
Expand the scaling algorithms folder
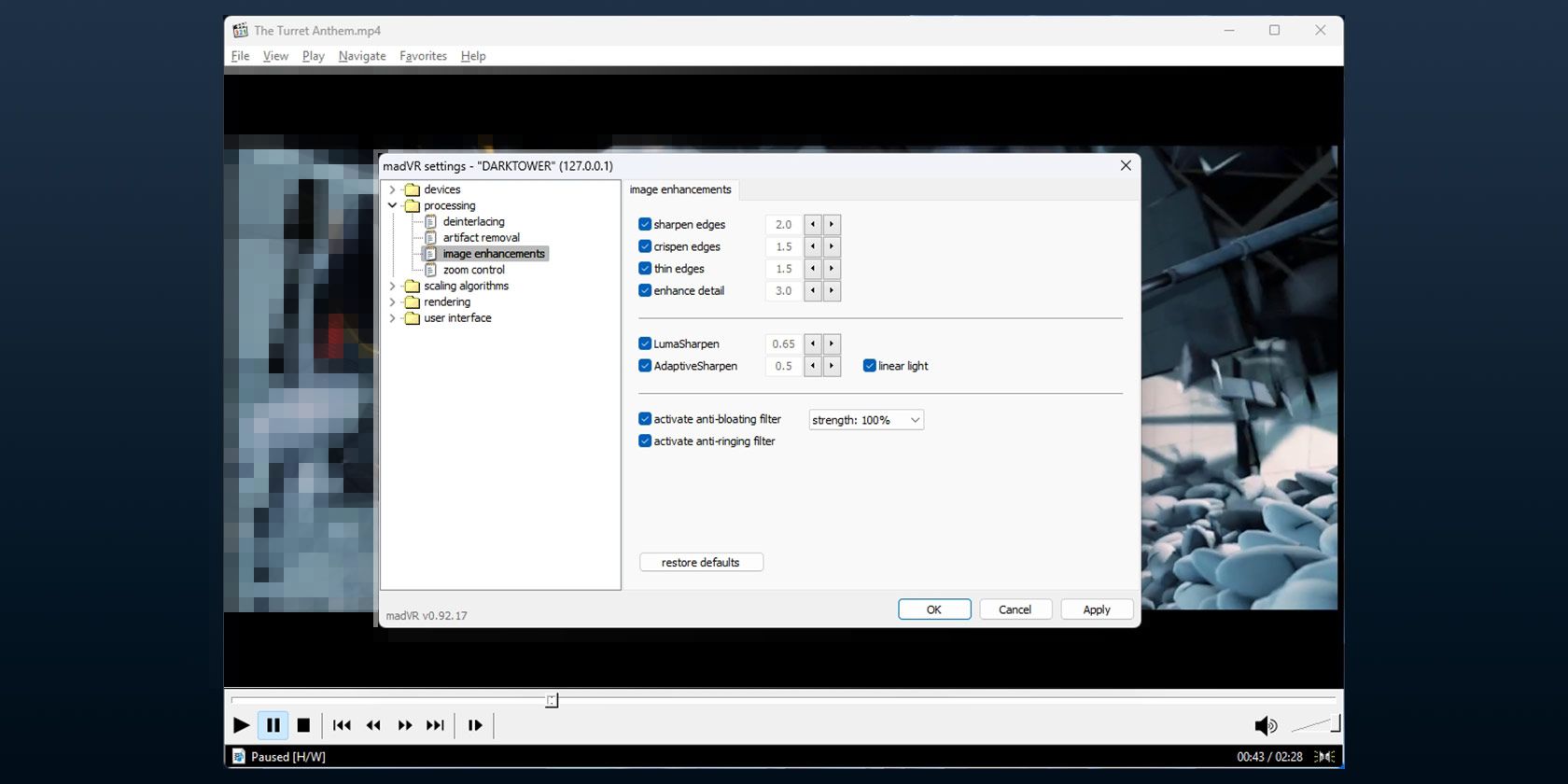click(x=393, y=287)
